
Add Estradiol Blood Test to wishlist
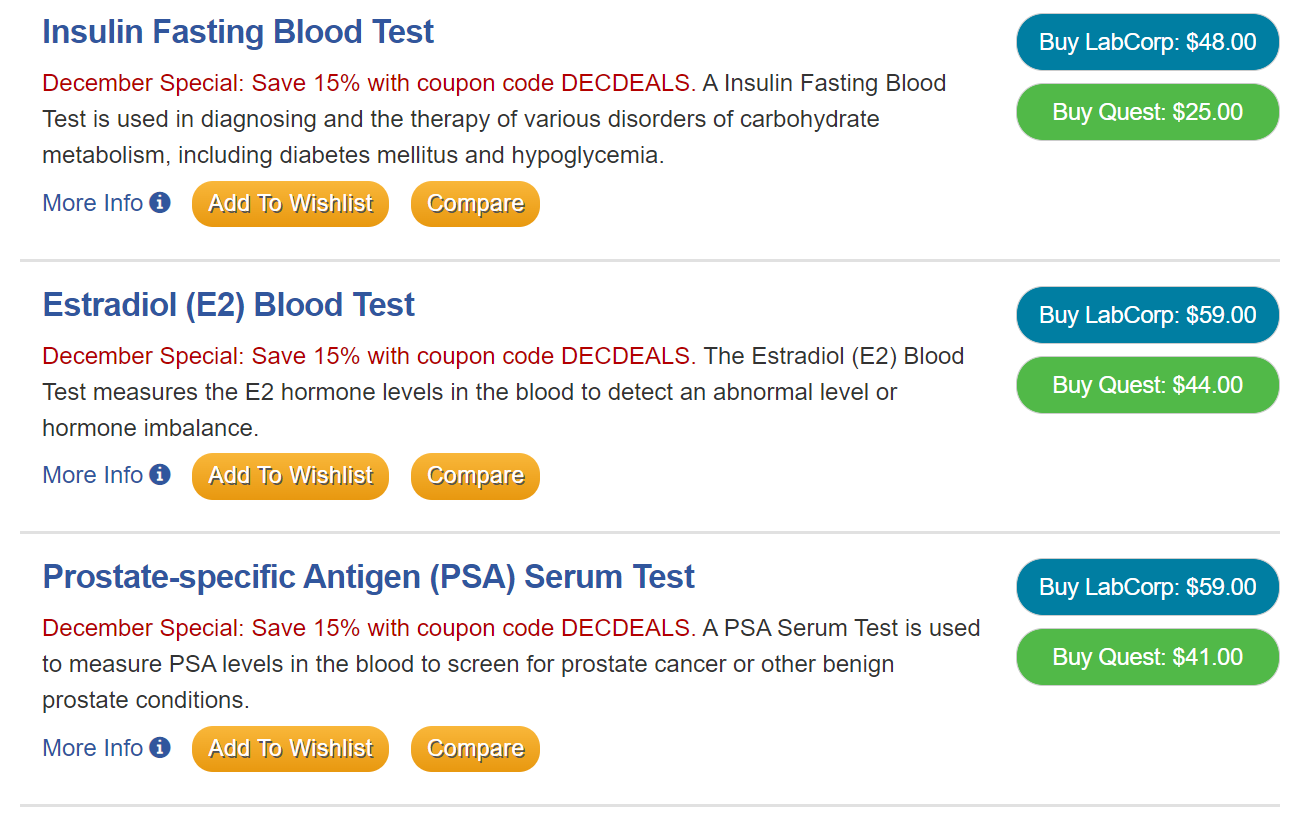(290, 476)
